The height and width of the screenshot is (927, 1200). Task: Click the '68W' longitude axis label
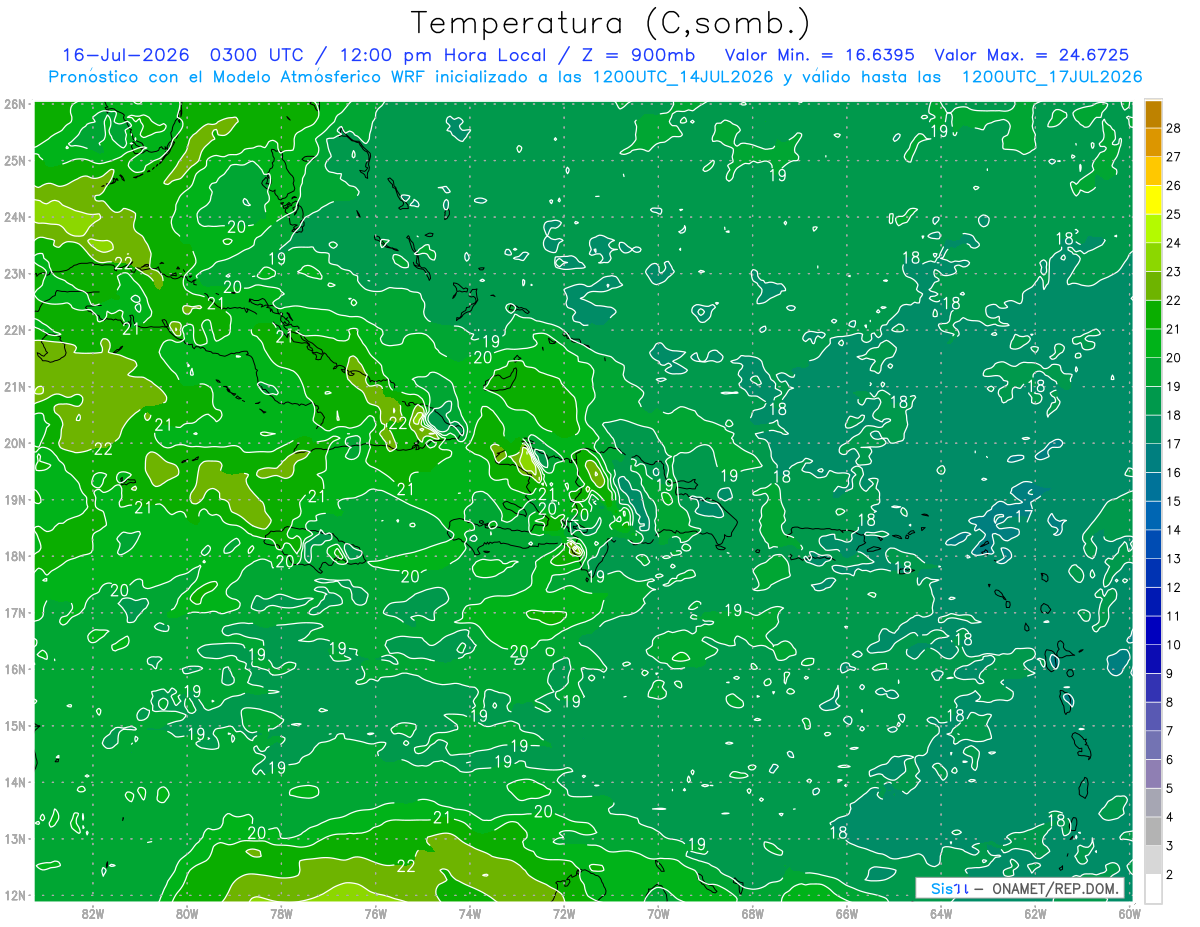752,912
